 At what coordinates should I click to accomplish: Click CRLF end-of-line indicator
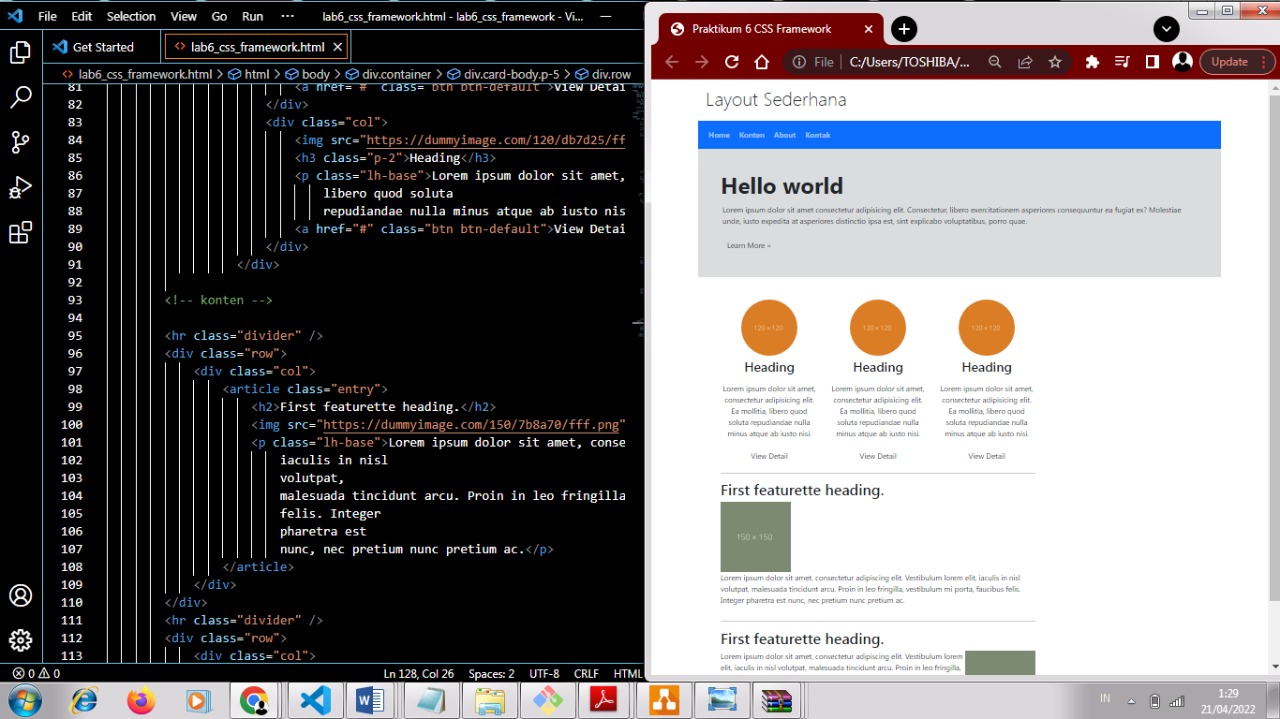coord(586,673)
